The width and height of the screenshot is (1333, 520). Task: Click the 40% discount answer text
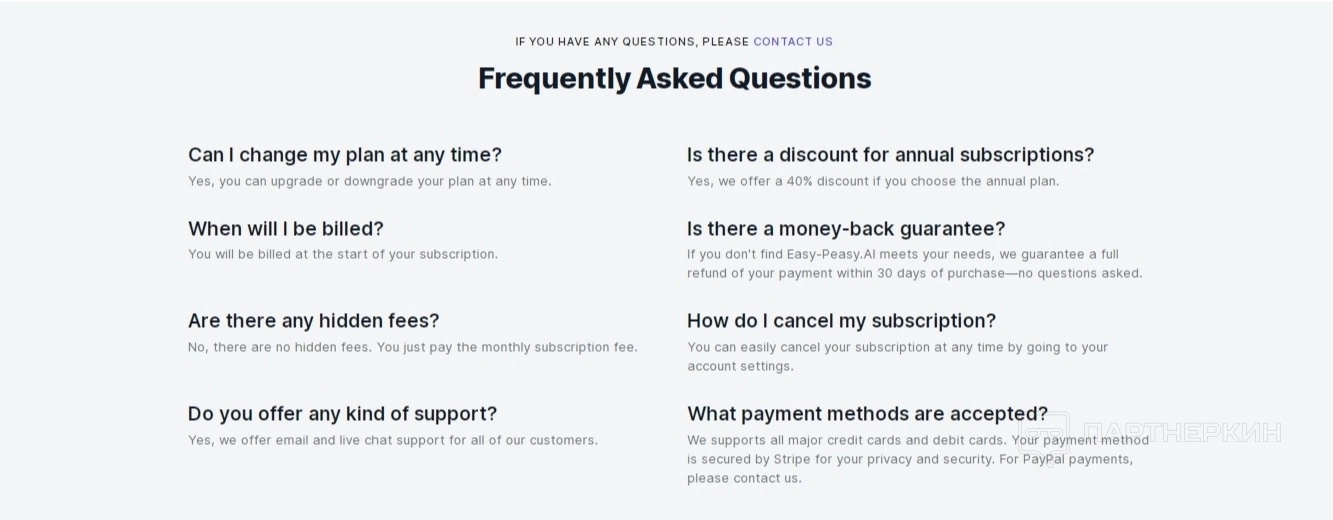coord(872,181)
